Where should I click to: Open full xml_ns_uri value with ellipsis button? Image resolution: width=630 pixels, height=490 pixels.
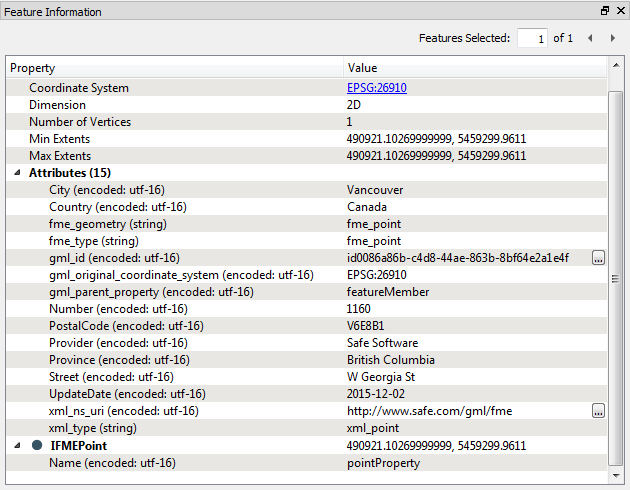pyautogui.click(x=598, y=411)
